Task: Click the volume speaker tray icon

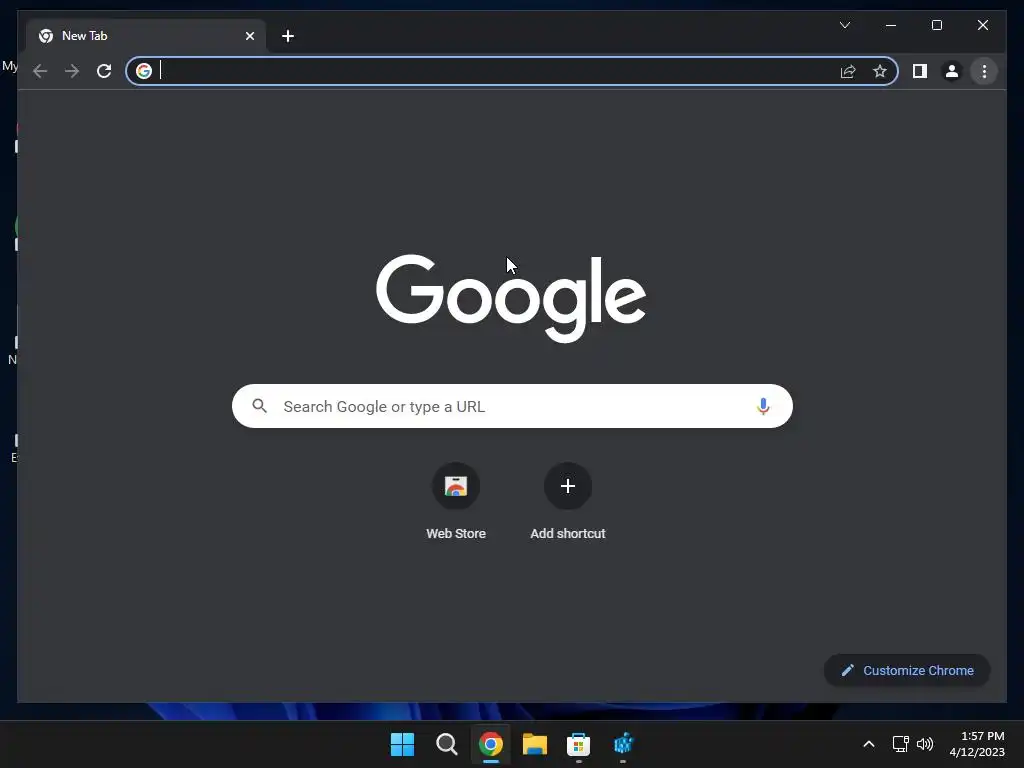Action: pos(925,744)
